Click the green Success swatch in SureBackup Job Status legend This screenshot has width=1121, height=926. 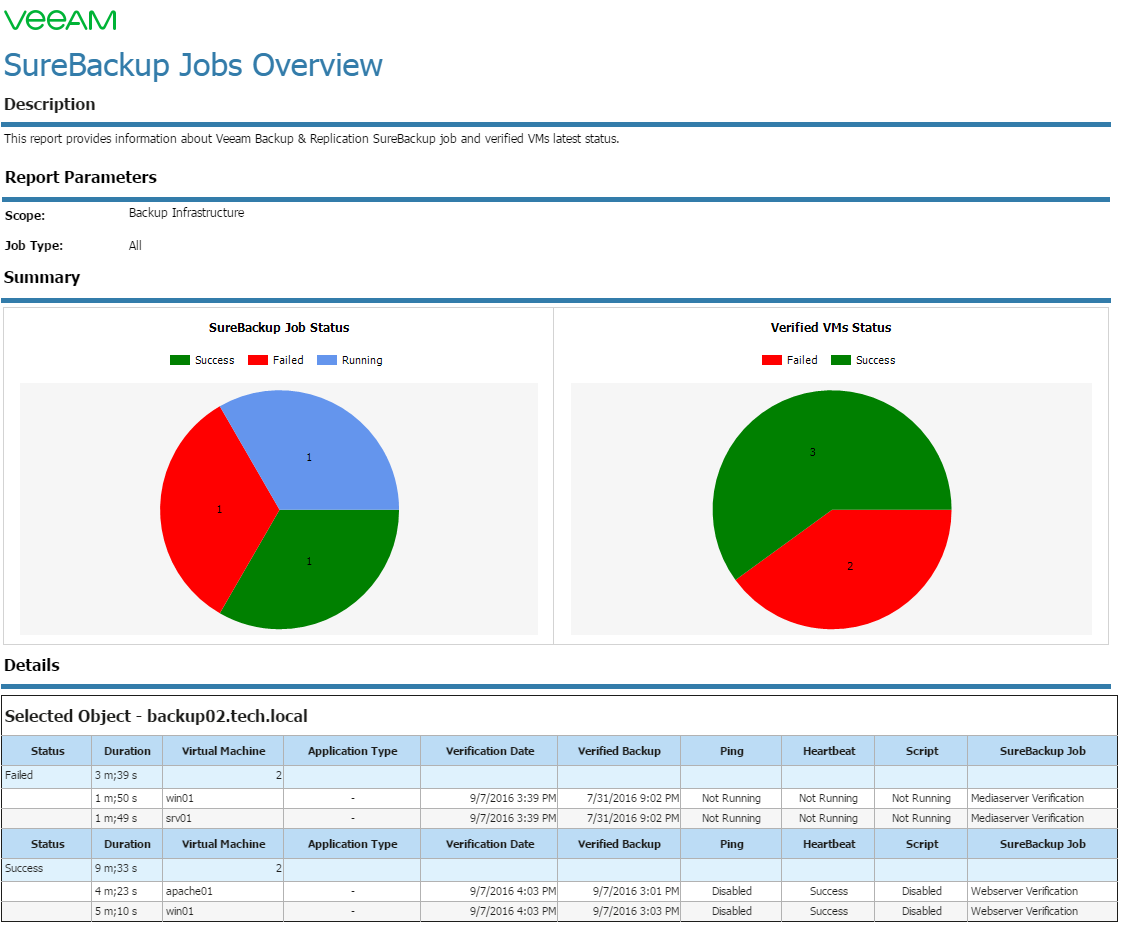179,360
